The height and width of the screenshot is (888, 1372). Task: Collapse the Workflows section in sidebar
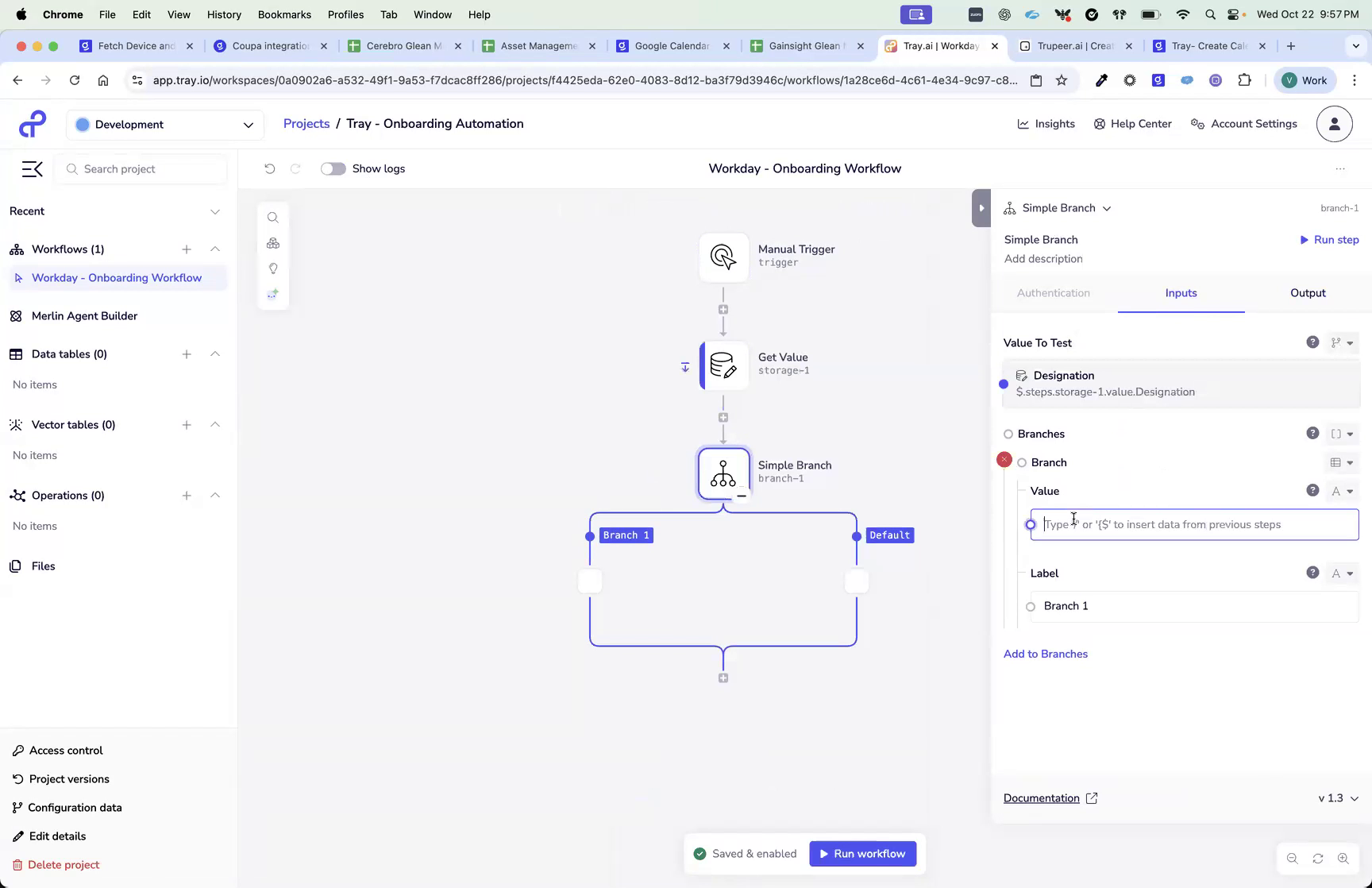[215, 249]
